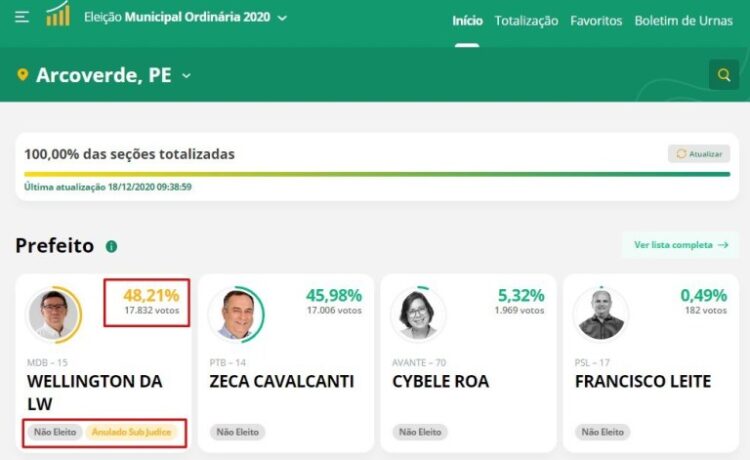
Task: Click Francisco Leite candidate photo
Action: [601, 314]
